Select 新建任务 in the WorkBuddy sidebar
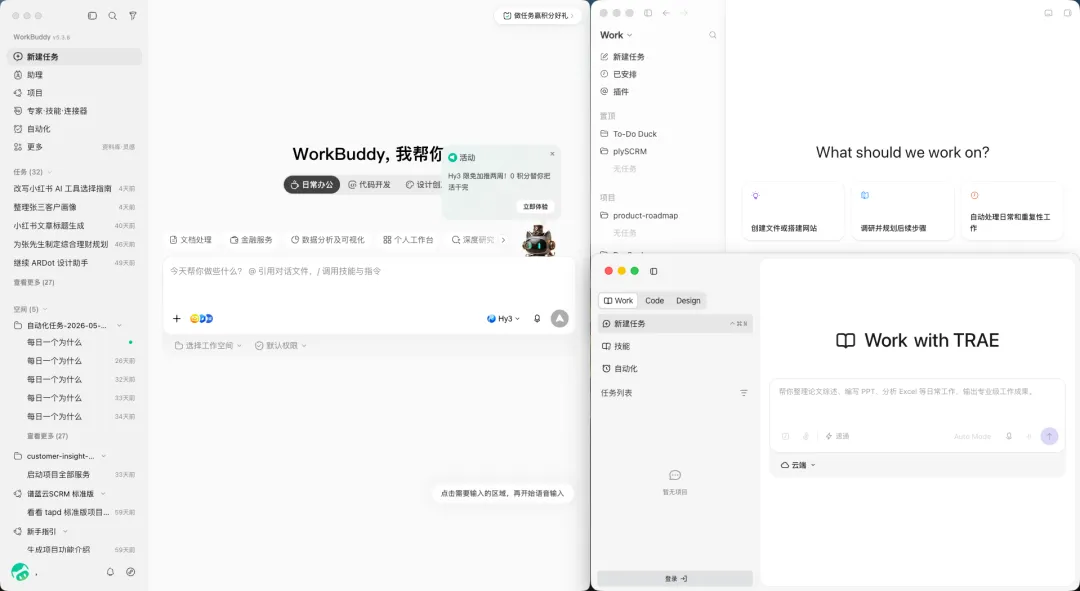This screenshot has width=1080, height=591. coord(74,56)
